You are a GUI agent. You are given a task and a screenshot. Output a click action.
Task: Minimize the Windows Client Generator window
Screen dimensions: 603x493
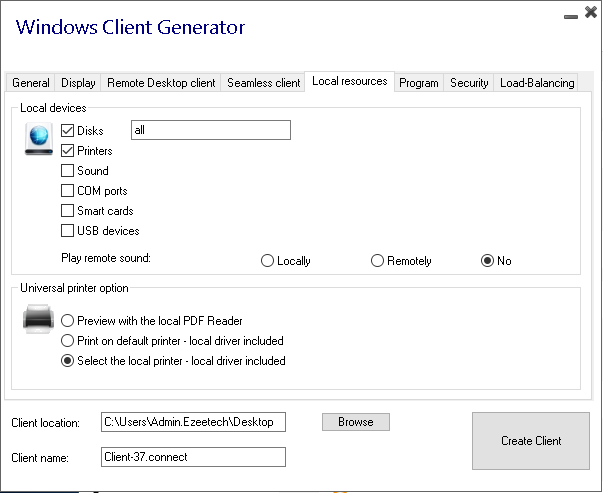569,14
